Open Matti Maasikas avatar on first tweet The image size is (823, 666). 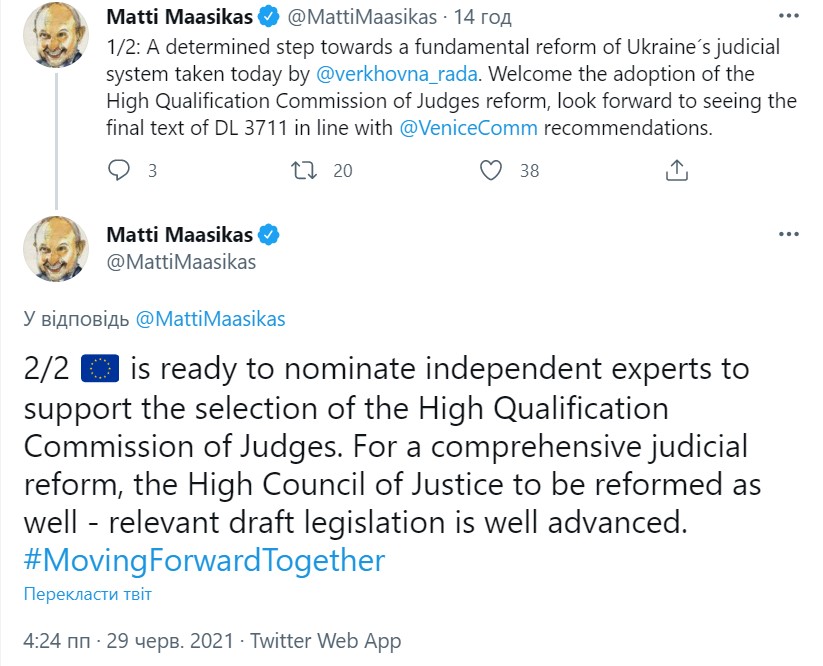pyautogui.click(x=56, y=35)
